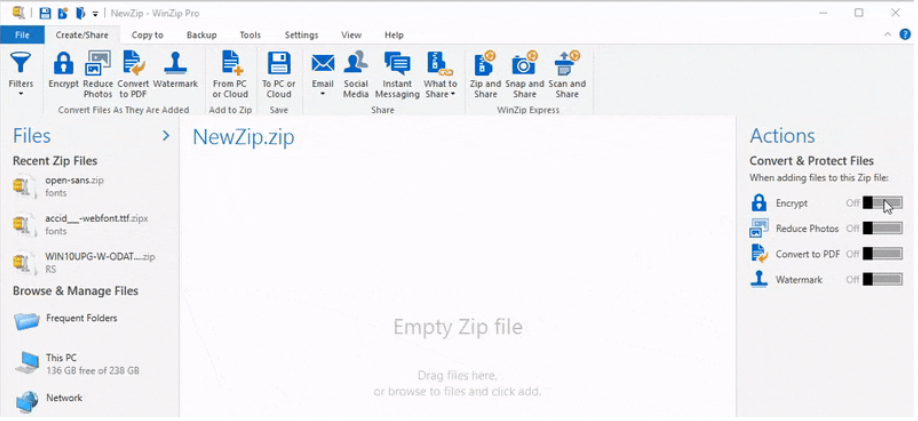Viewport: 918px width, 421px height.
Task: Click the Browse & Manage Files heading
Action: tap(76, 291)
